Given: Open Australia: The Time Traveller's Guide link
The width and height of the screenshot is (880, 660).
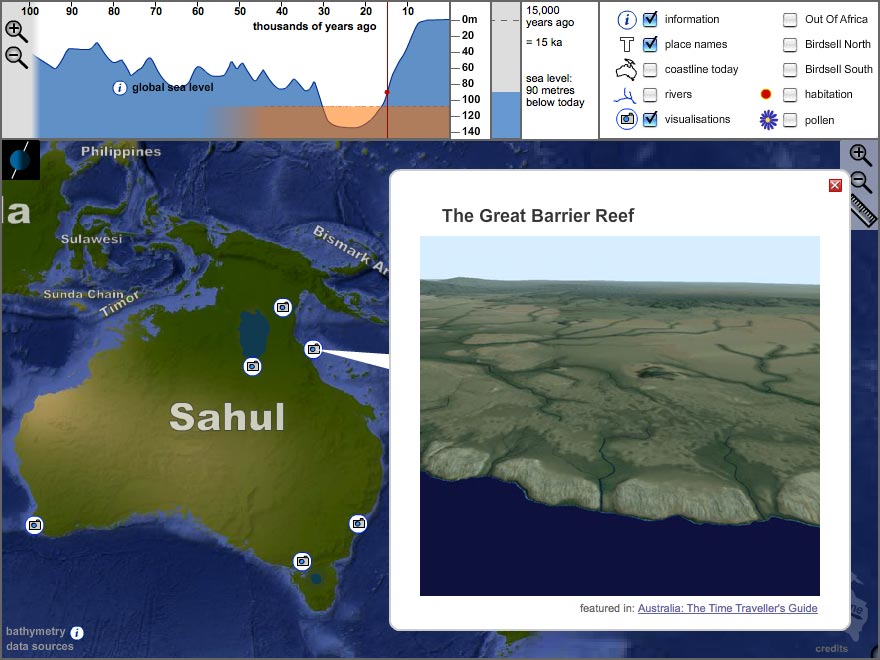Looking at the screenshot, I should tap(727, 608).
